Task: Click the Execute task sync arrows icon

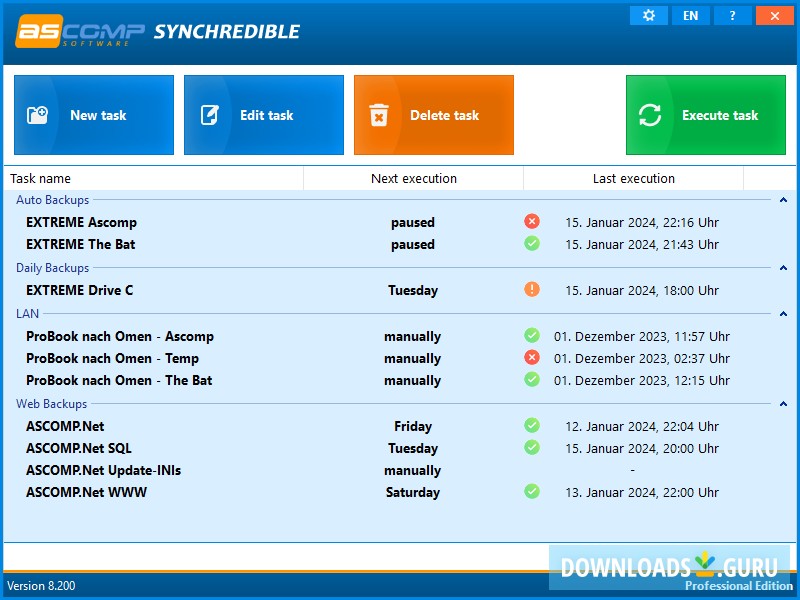Action: click(x=651, y=115)
